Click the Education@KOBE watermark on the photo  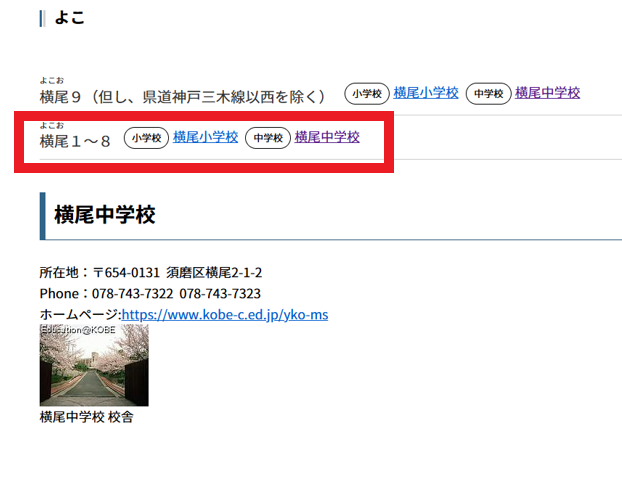coord(78,330)
